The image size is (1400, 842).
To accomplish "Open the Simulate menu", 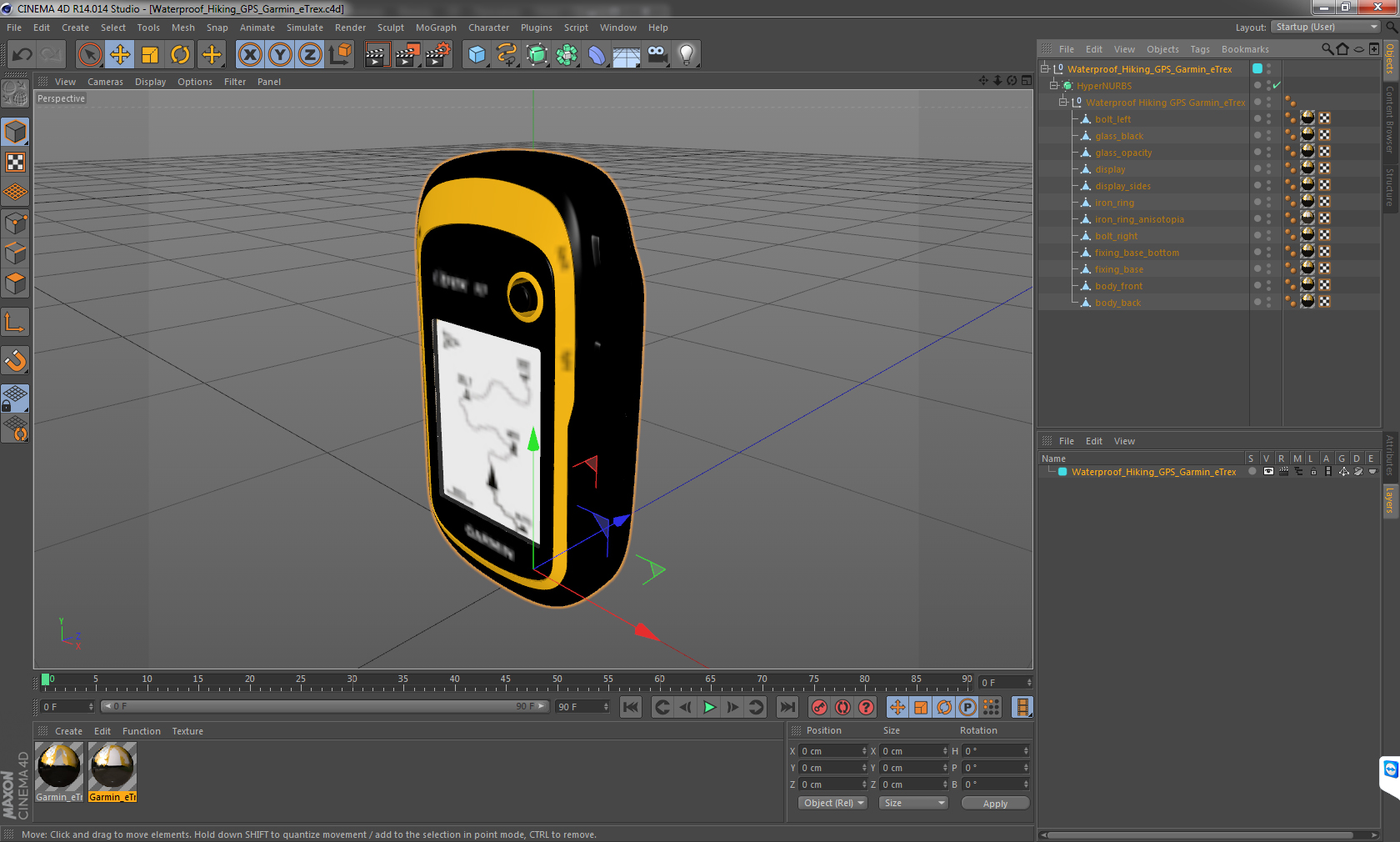I will point(305,28).
